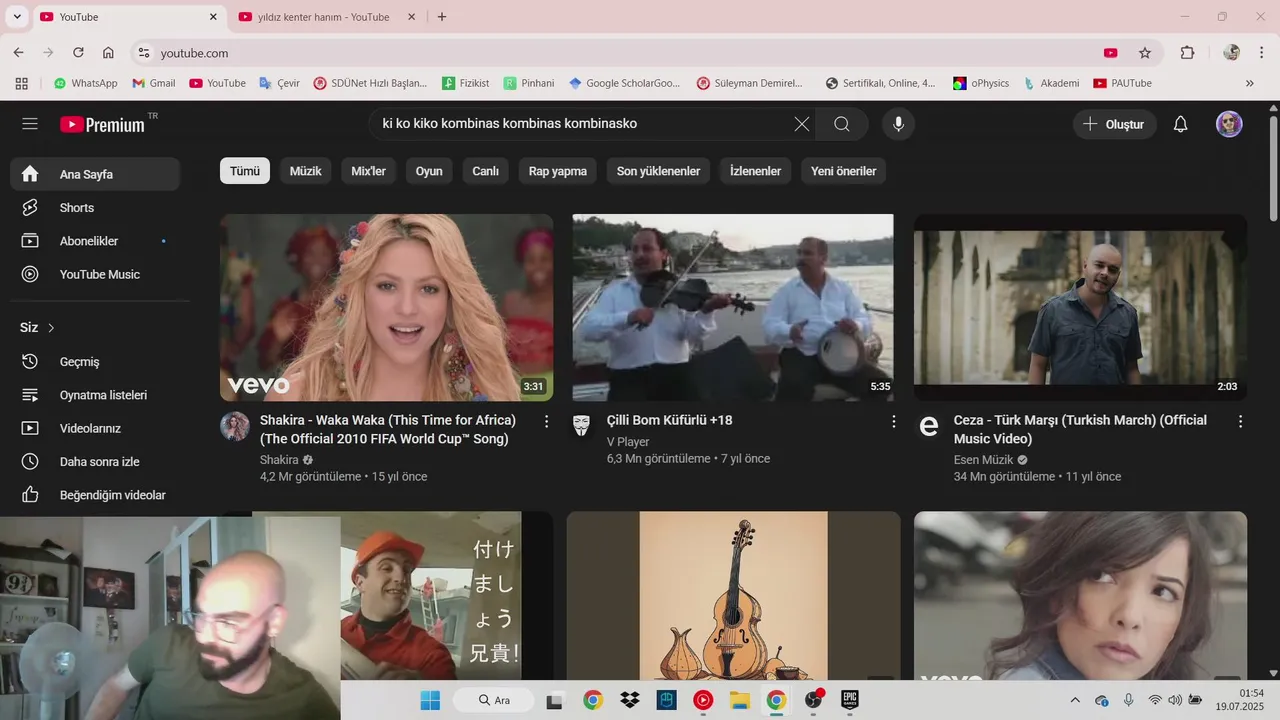Open V Player channel avatar

click(x=581, y=426)
